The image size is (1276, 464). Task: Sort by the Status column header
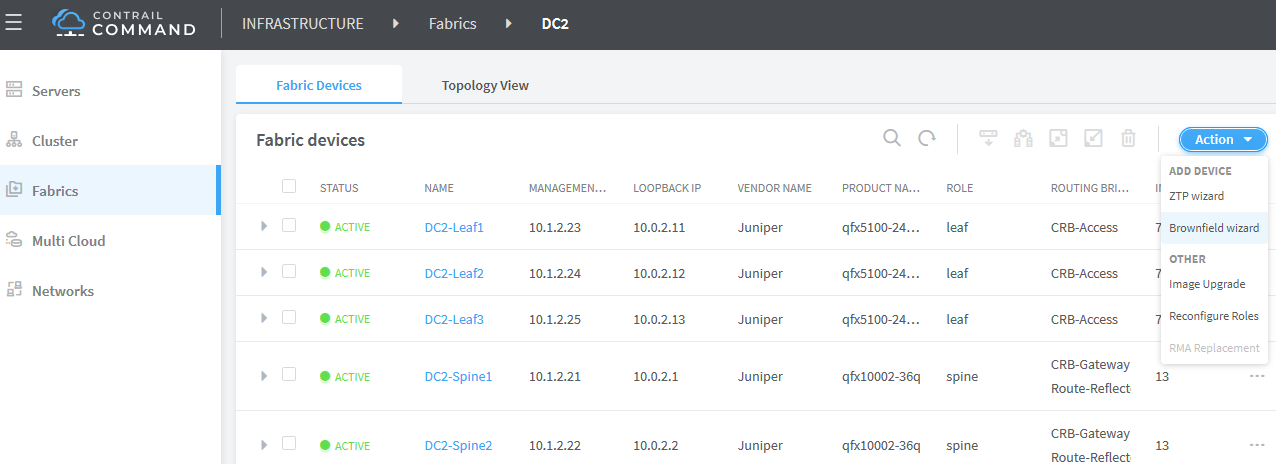(x=339, y=188)
